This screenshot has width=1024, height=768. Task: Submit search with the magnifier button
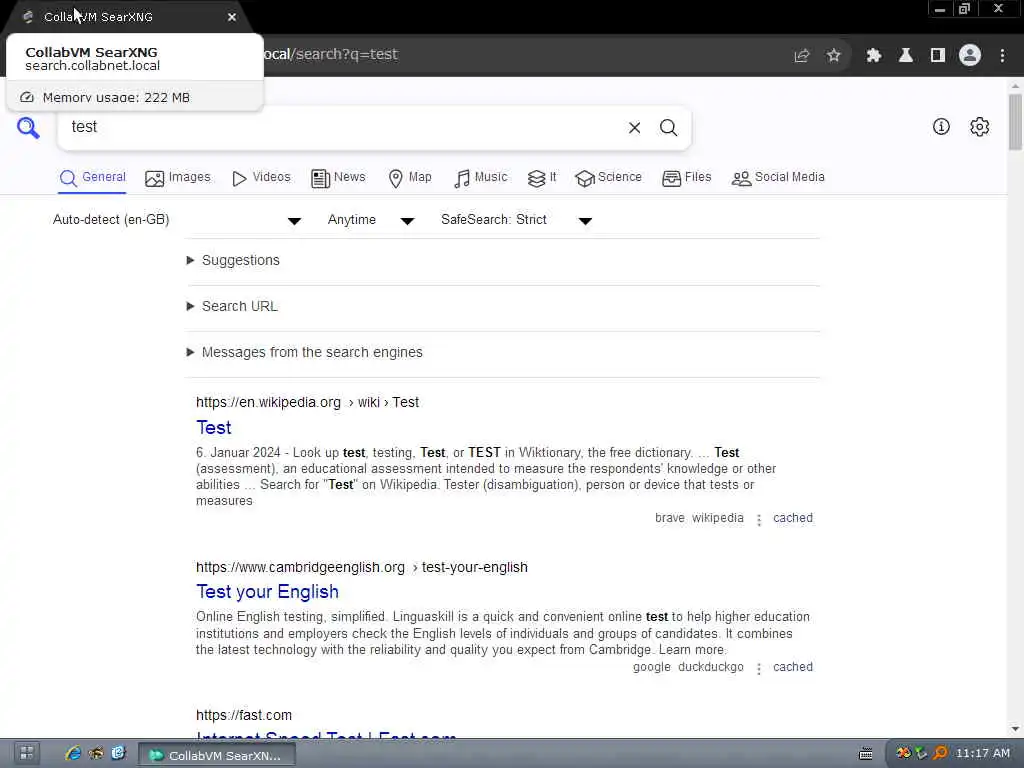[668, 128]
